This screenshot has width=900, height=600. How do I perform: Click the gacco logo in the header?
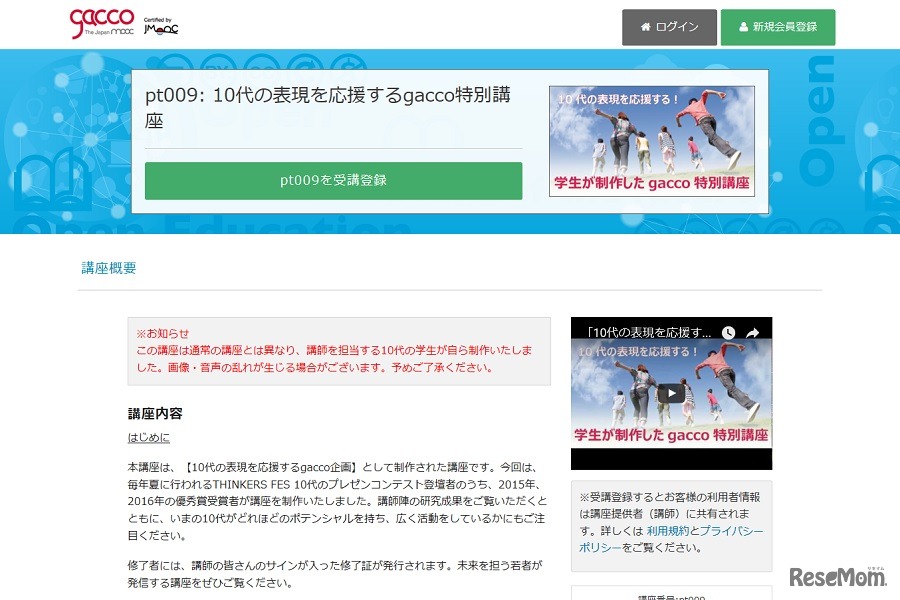pos(100,22)
